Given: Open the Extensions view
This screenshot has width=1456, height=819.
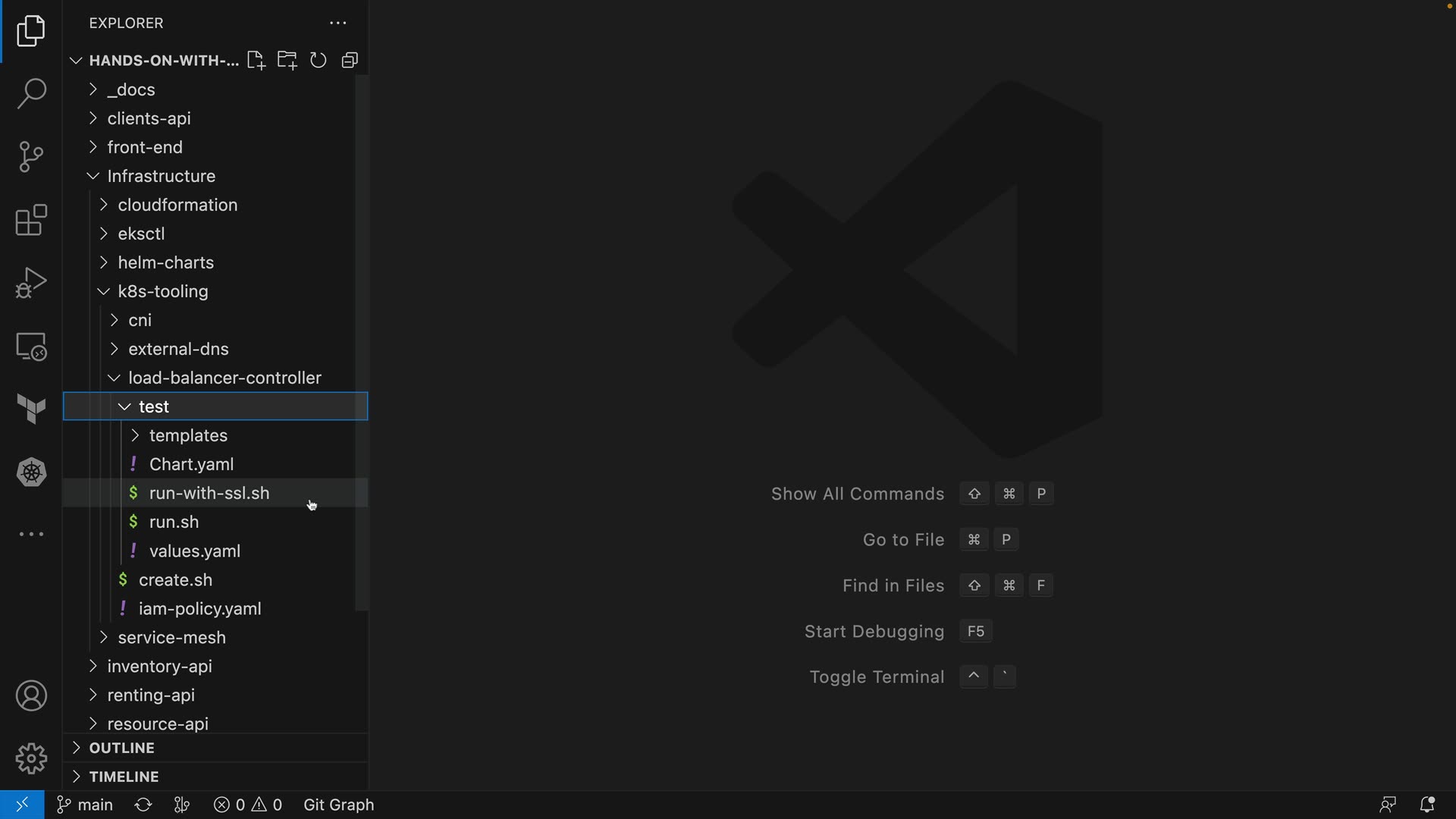Looking at the screenshot, I should [x=31, y=220].
